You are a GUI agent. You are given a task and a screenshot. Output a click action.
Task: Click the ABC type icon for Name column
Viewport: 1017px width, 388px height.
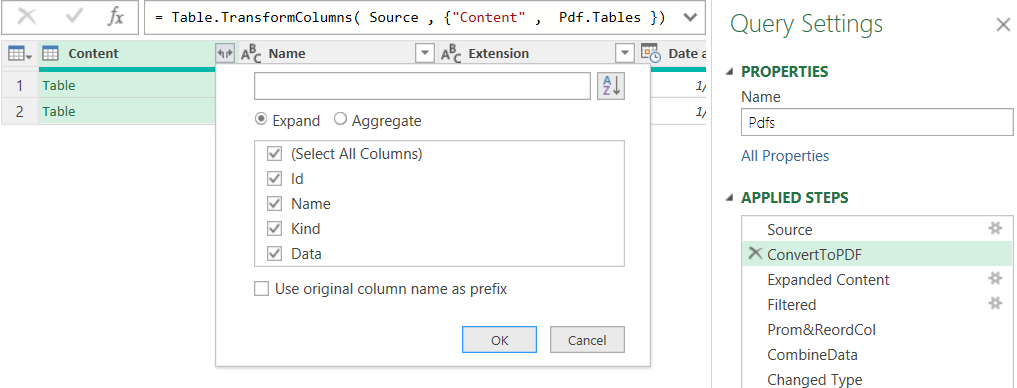tap(251, 54)
